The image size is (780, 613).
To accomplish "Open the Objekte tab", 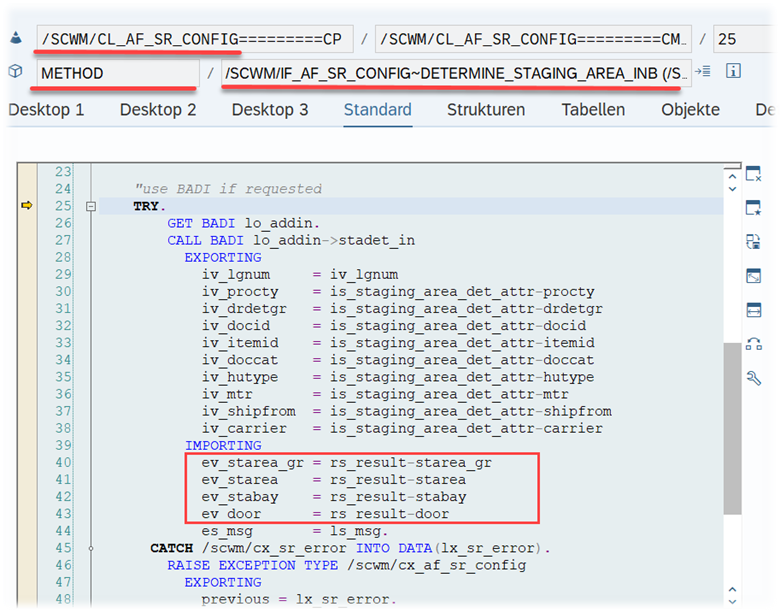I will coord(690,109).
